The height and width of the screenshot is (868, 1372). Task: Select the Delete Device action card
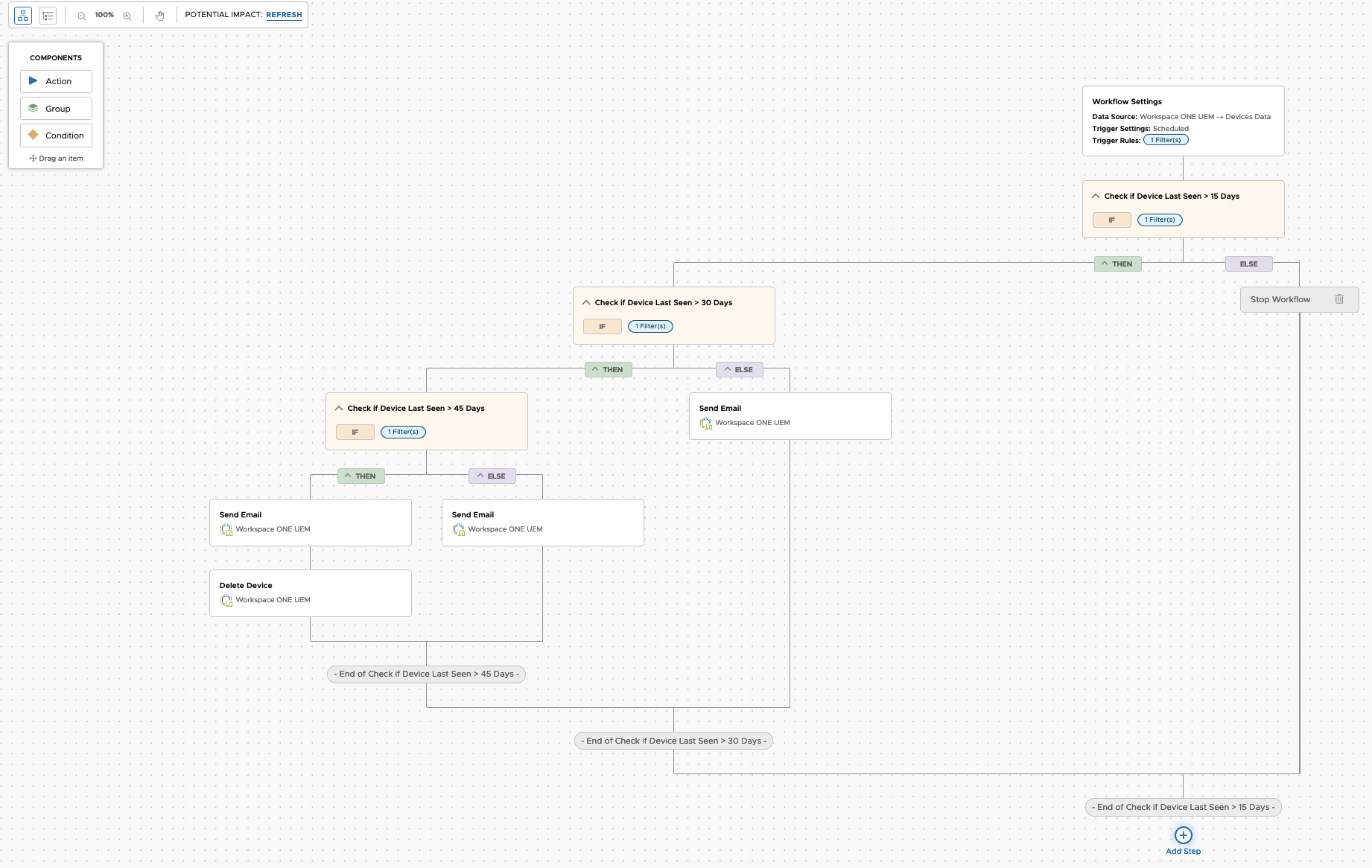pyautogui.click(x=310, y=593)
